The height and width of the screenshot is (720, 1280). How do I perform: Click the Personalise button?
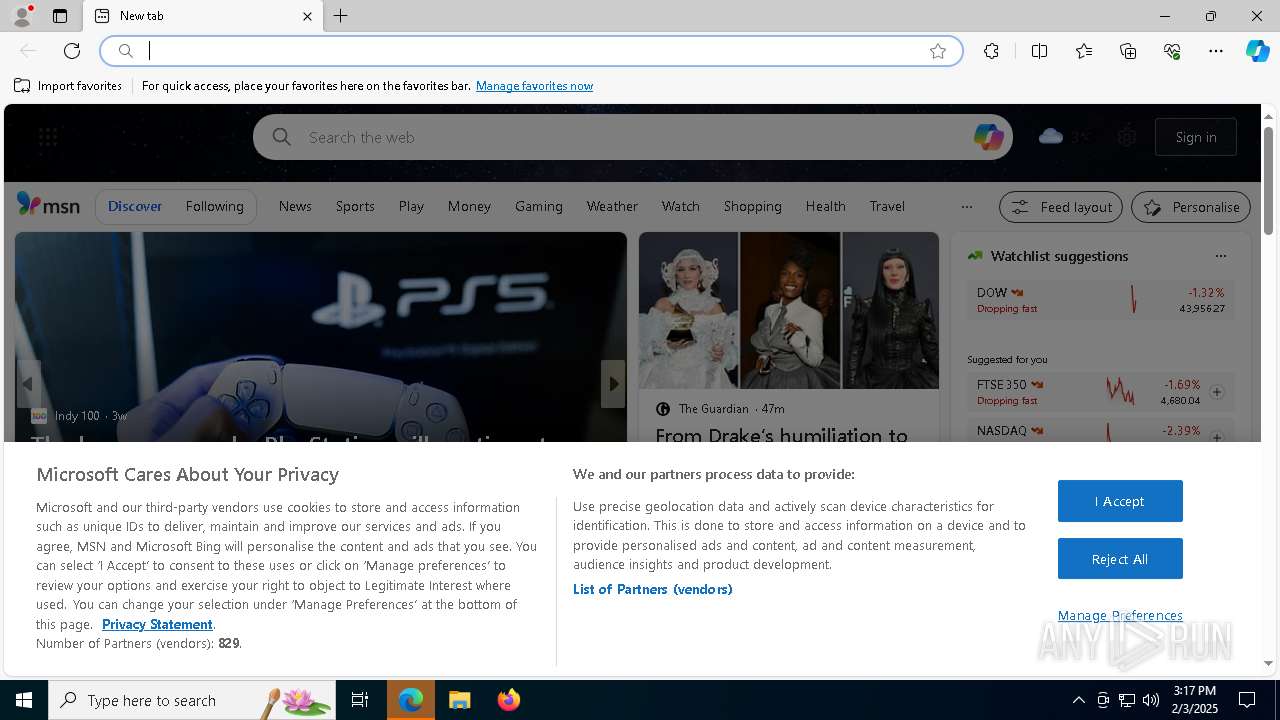[1191, 207]
